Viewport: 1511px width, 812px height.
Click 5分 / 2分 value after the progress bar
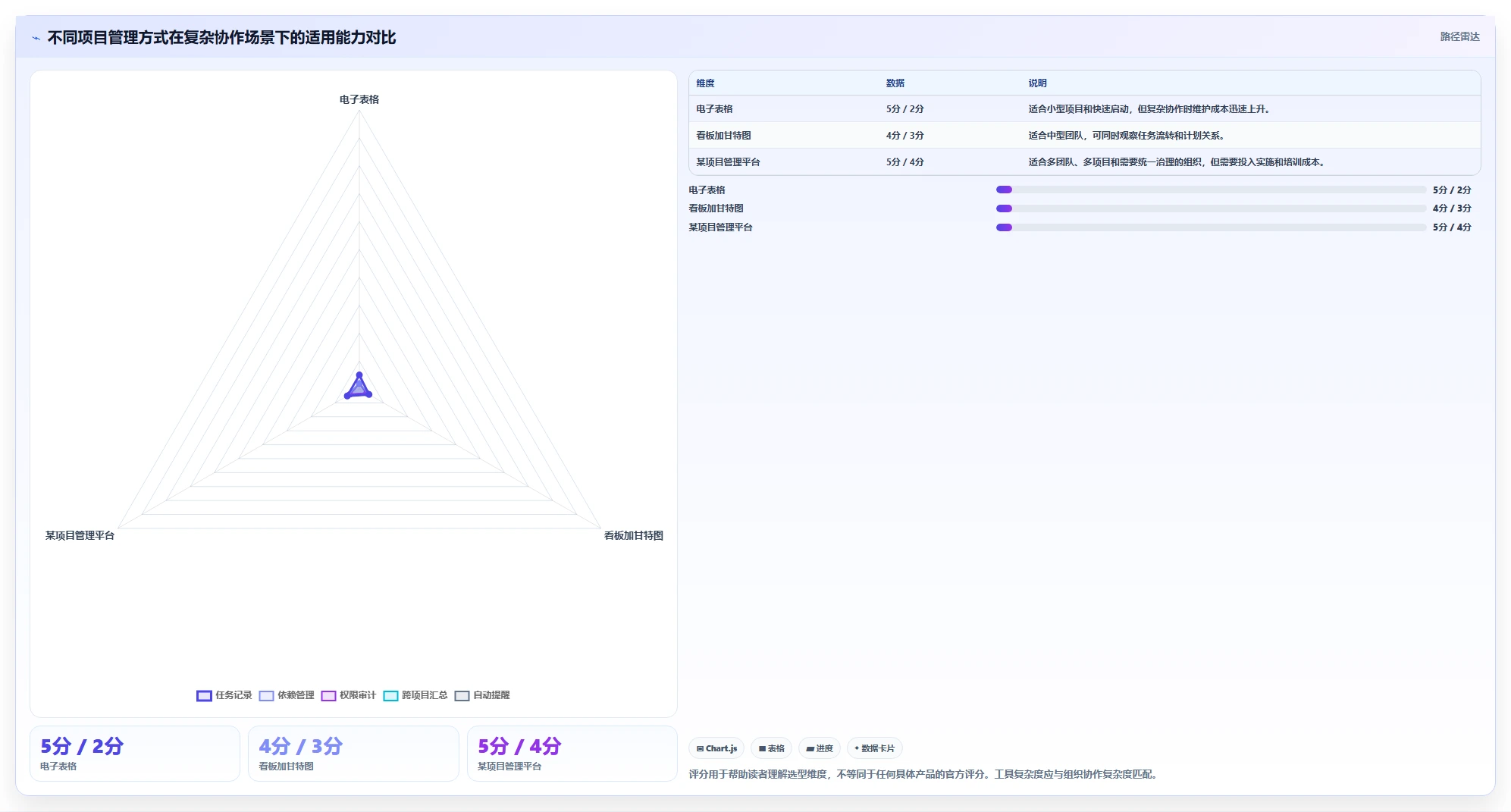click(1452, 190)
